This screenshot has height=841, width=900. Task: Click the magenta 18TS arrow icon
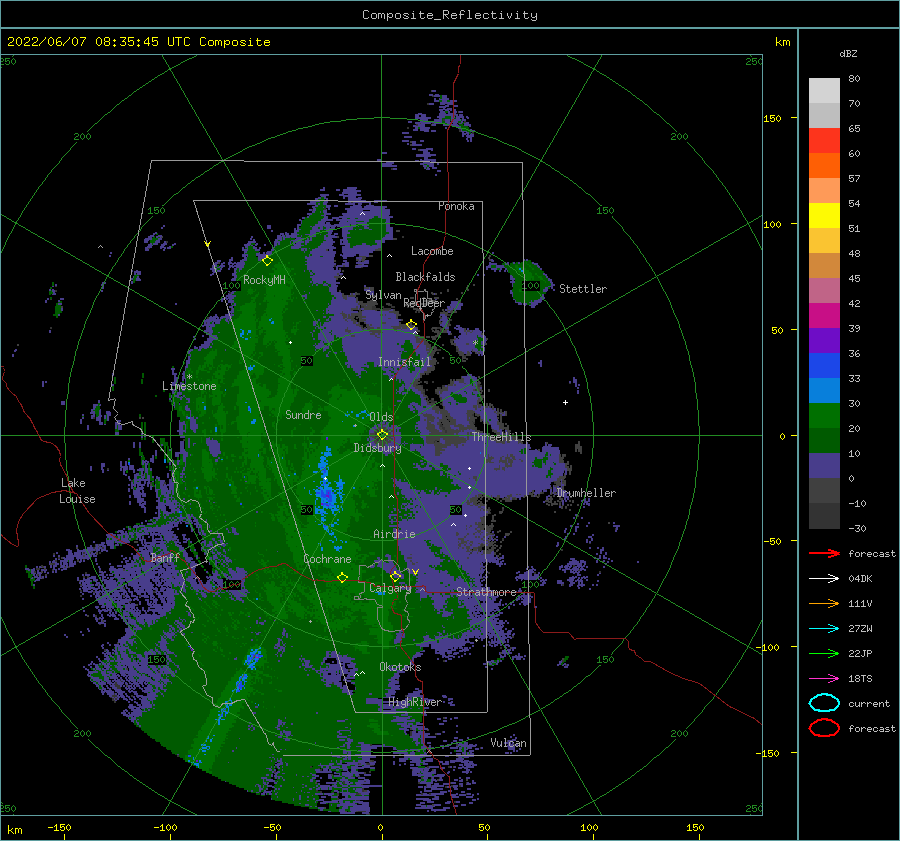824,679
